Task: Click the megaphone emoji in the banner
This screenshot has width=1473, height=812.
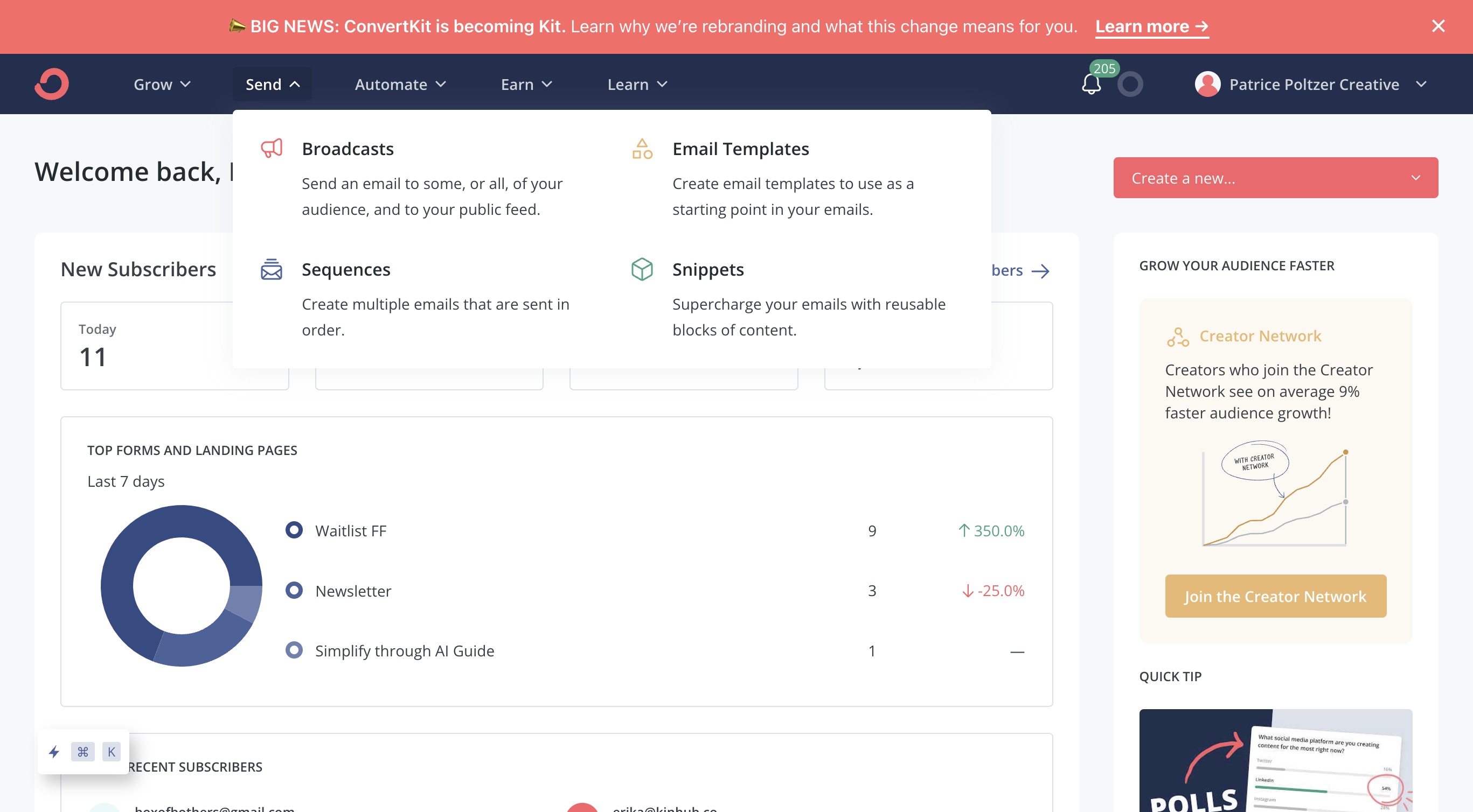Action: point(237,26)
